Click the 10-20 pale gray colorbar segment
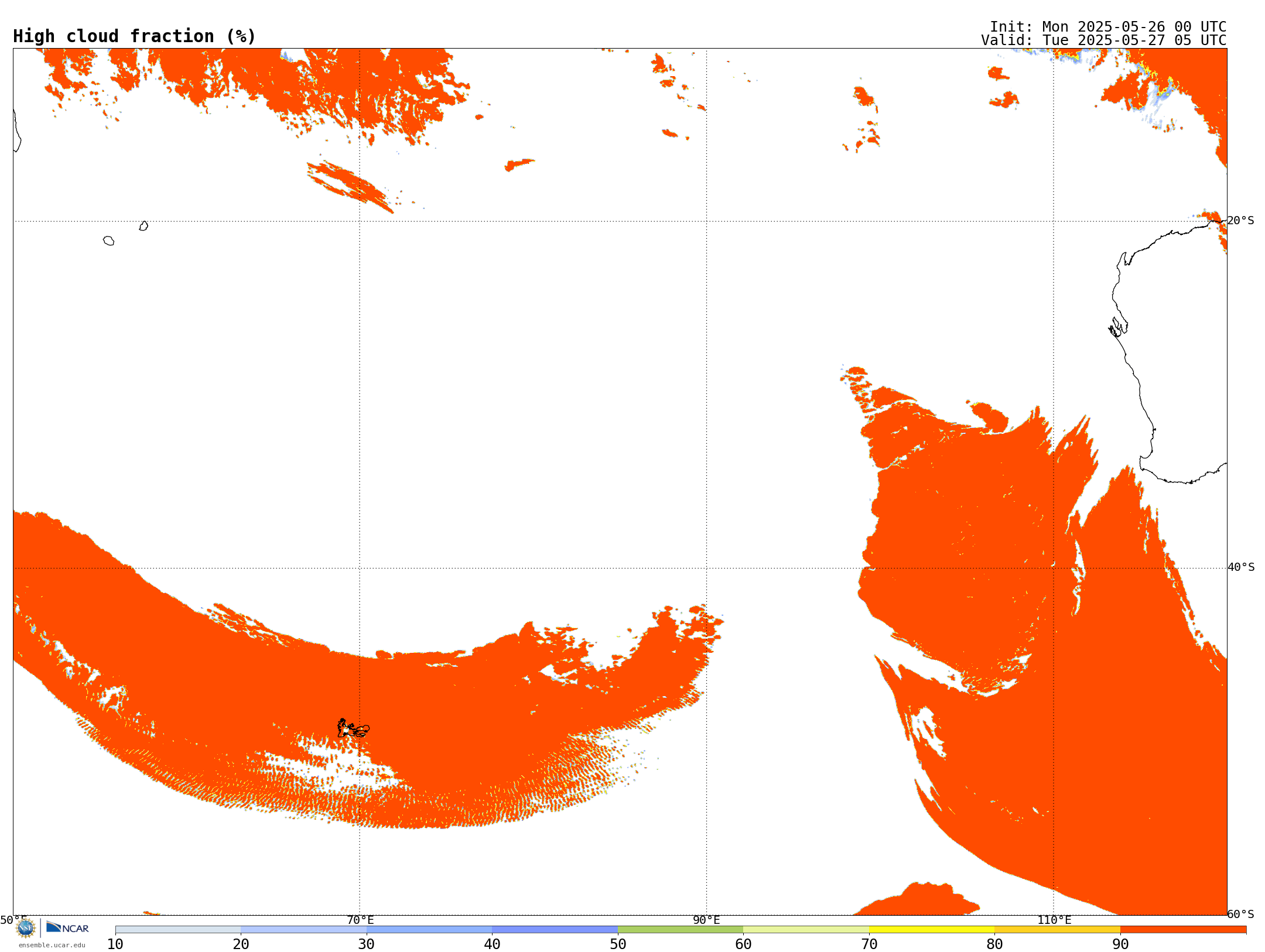Viewport: 1265px width, 952px height. point(178,930)
